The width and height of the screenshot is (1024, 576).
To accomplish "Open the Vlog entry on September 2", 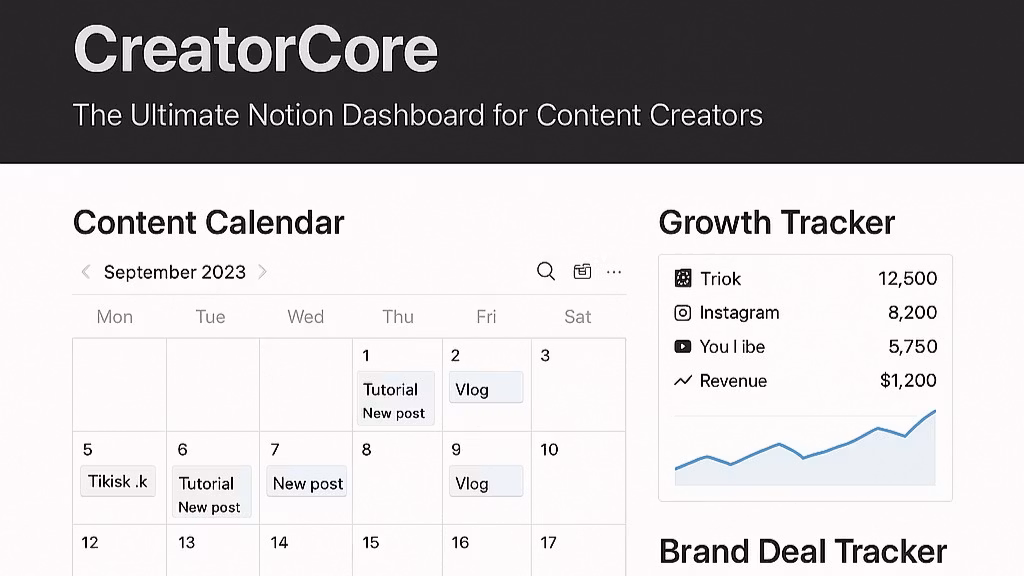I will click(486, 387).
